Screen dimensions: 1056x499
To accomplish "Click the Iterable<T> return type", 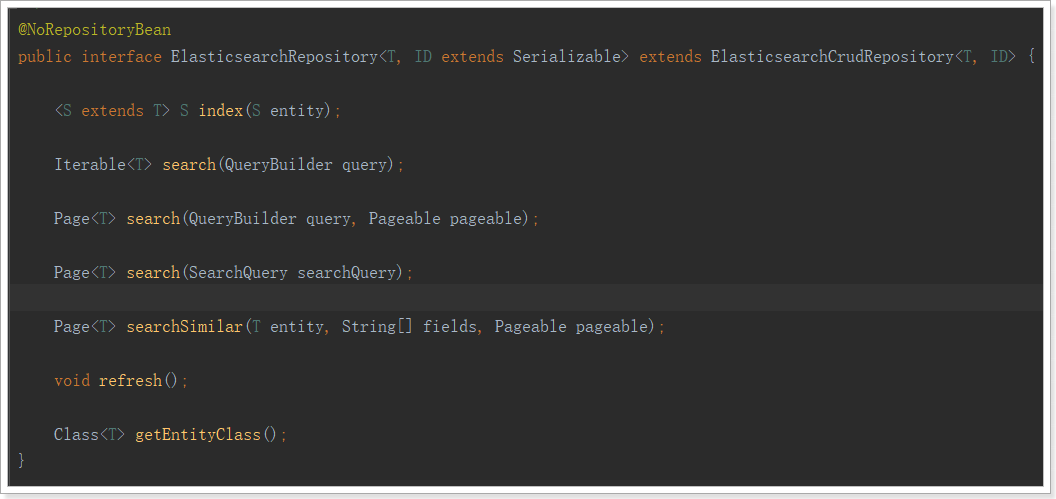I will tap(103, 165).
